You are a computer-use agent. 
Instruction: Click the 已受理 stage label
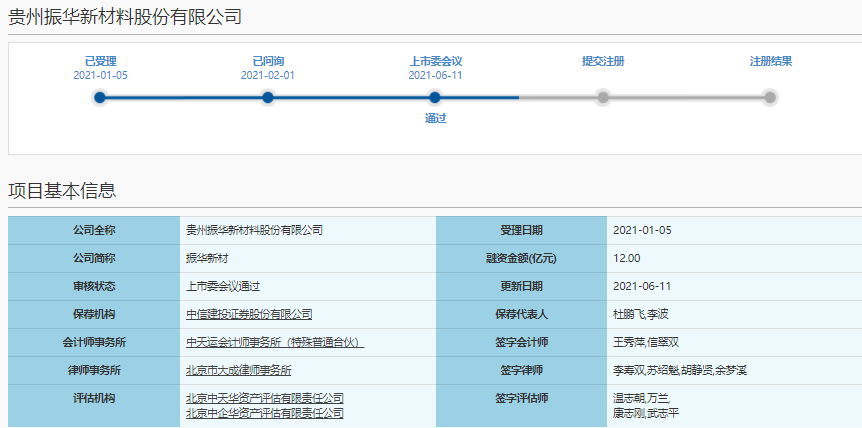click(x=100, y=61)
